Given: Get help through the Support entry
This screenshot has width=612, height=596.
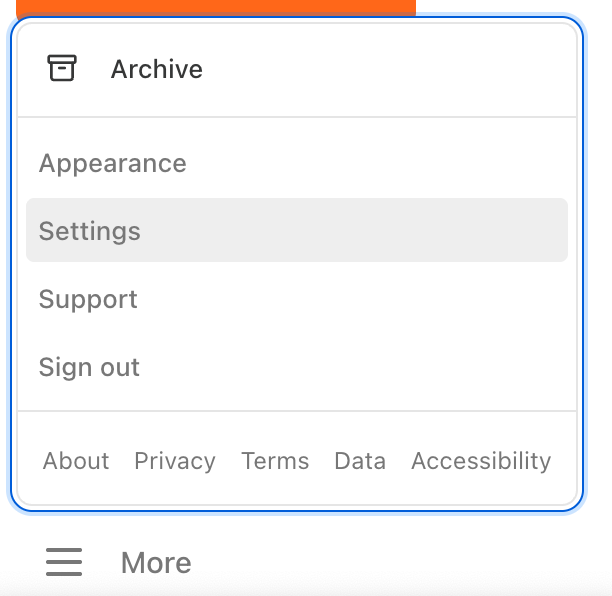Looking at the screenshot, I should pyautogui.click(x=88, y=299).
